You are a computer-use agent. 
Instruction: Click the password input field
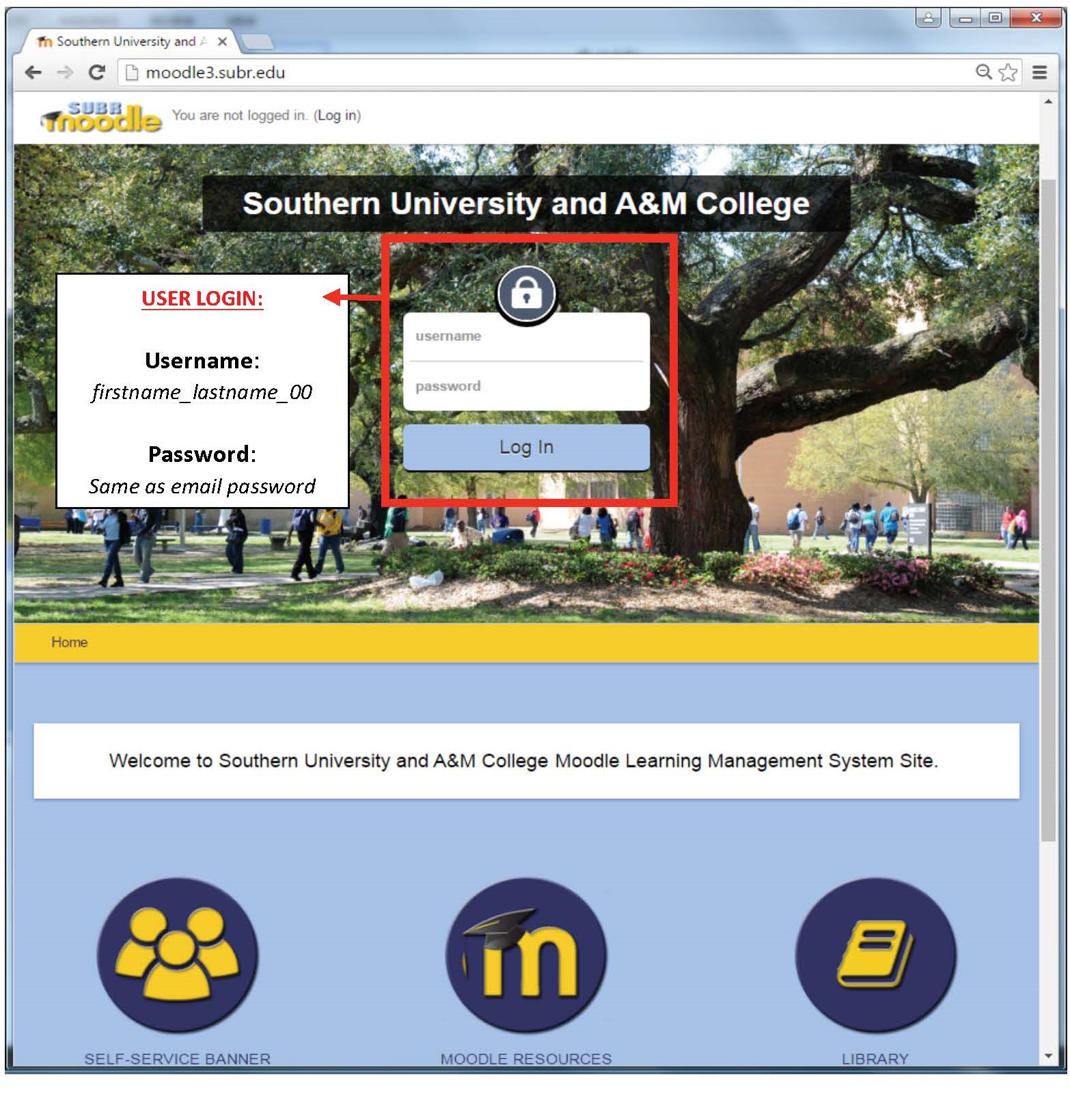pyautogui.click(x=526, y=386)
